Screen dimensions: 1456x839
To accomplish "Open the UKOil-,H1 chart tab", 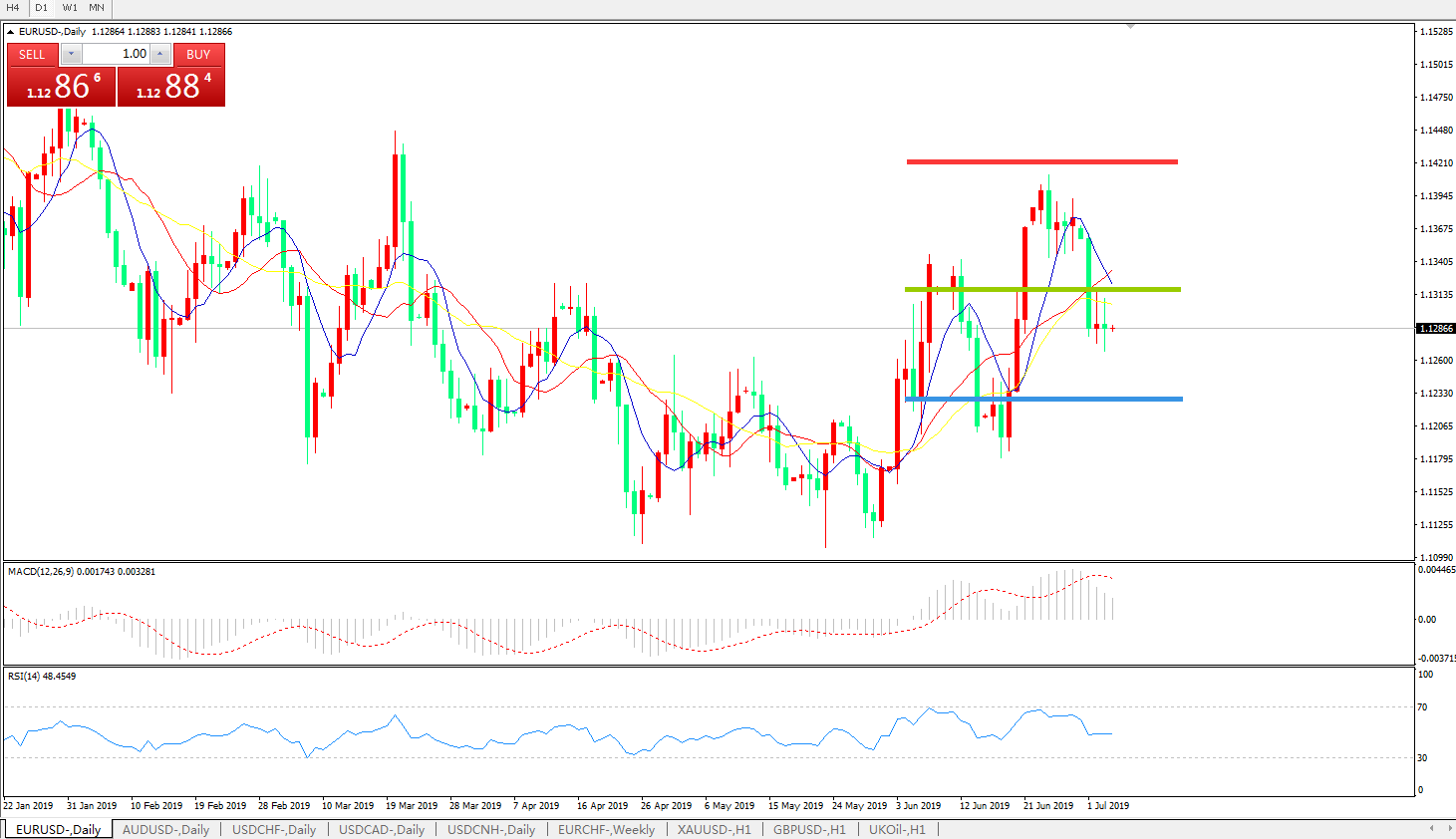I will [x=897, y=829].
